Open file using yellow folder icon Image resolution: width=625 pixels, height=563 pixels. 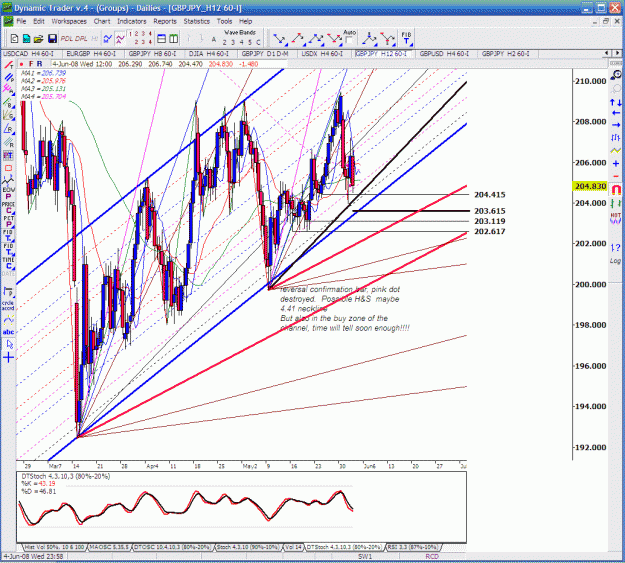39,39
